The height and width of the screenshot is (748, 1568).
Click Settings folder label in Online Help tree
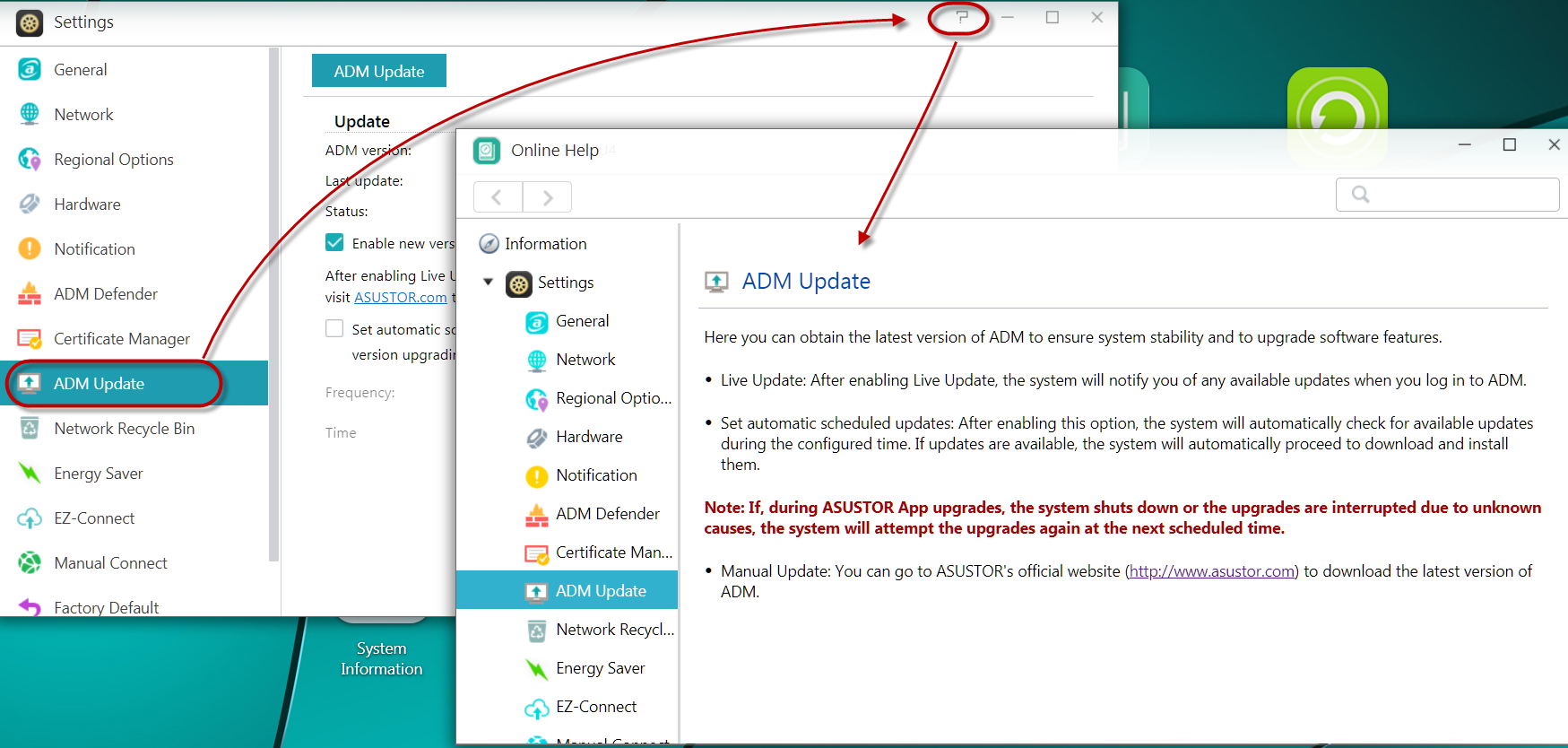click(566, 283)
